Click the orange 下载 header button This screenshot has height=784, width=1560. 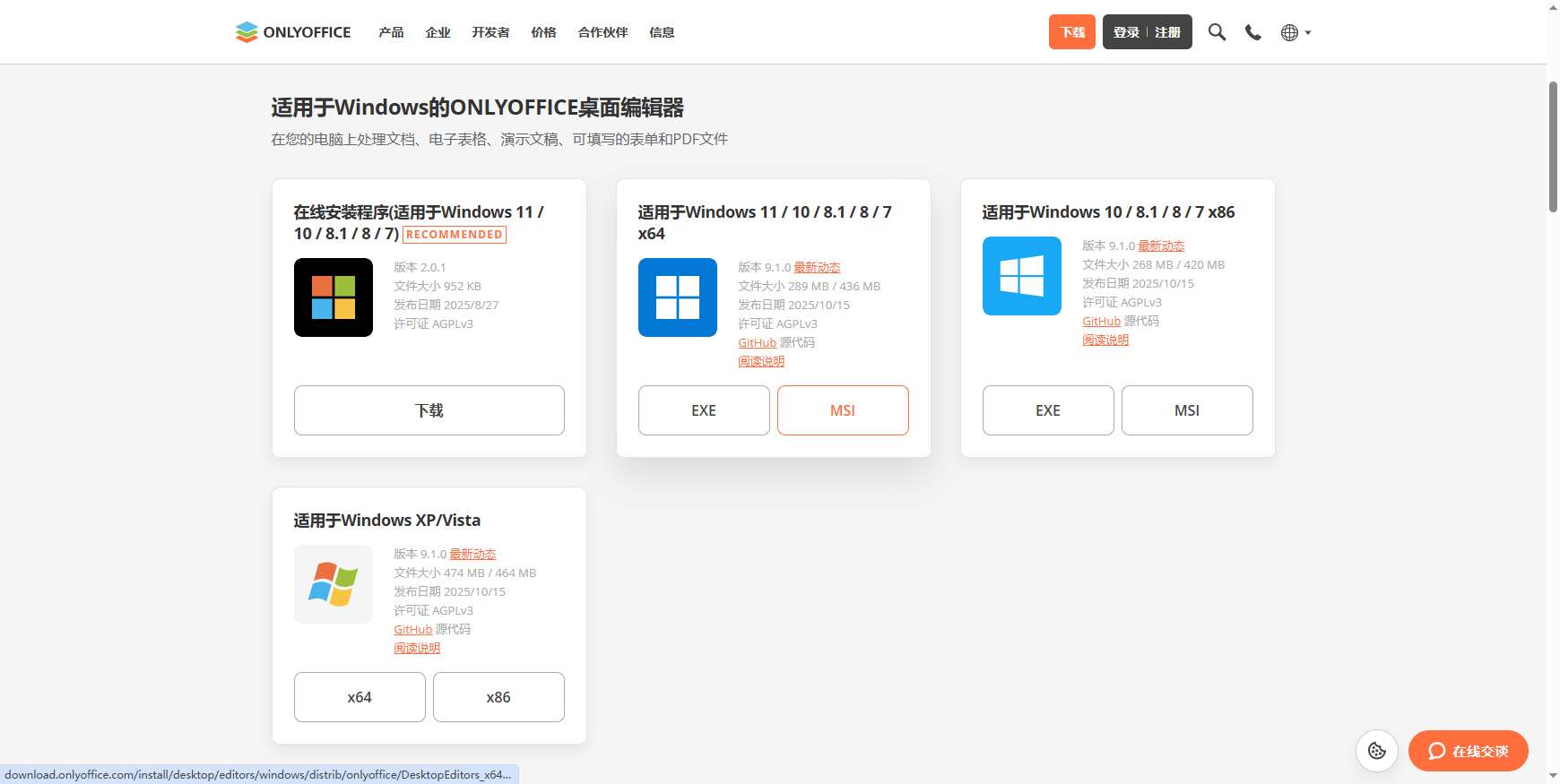pyautogui.click(x=1072, y=32)
